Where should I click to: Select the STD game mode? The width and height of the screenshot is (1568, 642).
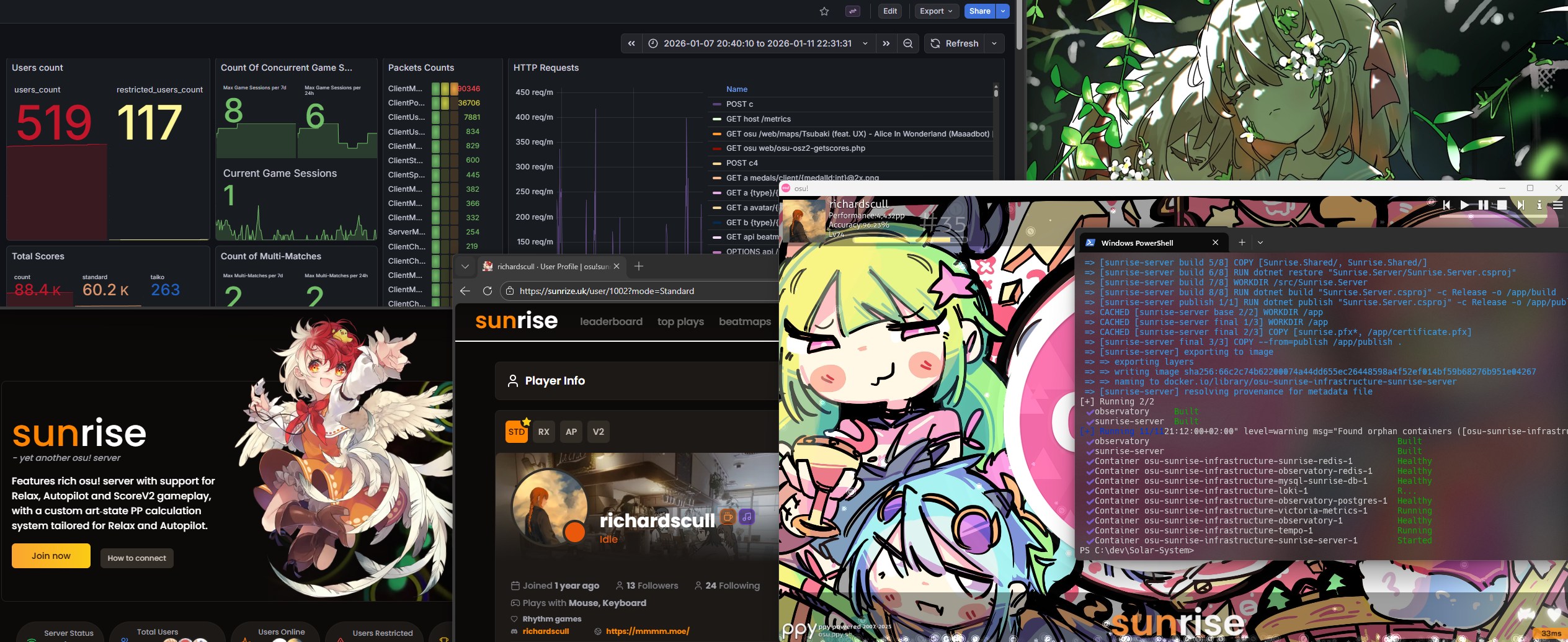click(x=517, y=432)
